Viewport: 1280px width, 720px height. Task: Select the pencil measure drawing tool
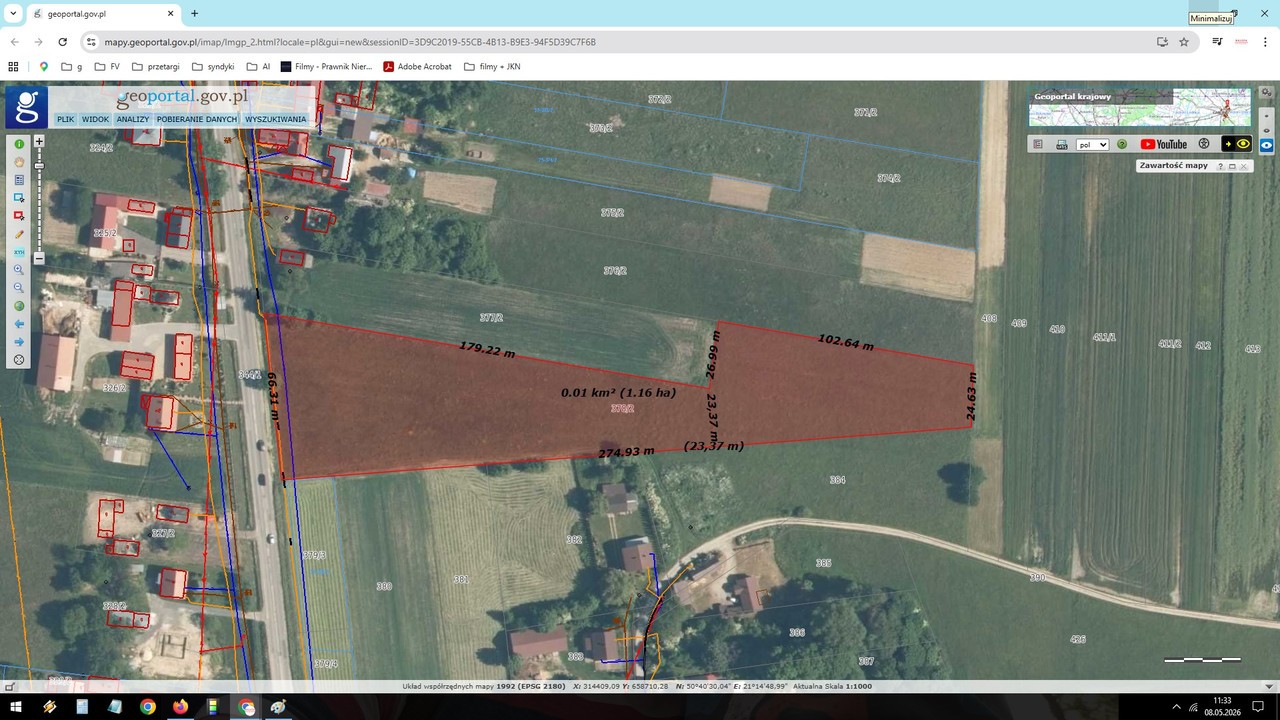19,234
